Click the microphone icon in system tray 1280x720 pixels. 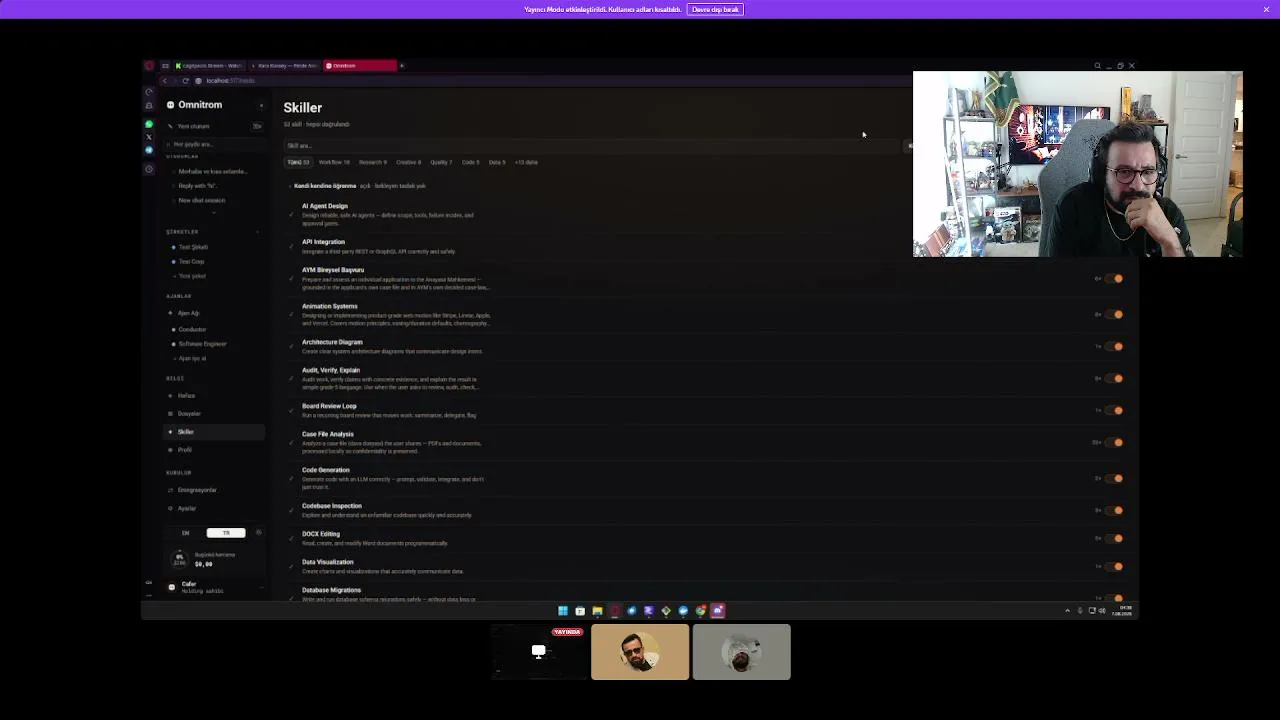(1079, 611)
